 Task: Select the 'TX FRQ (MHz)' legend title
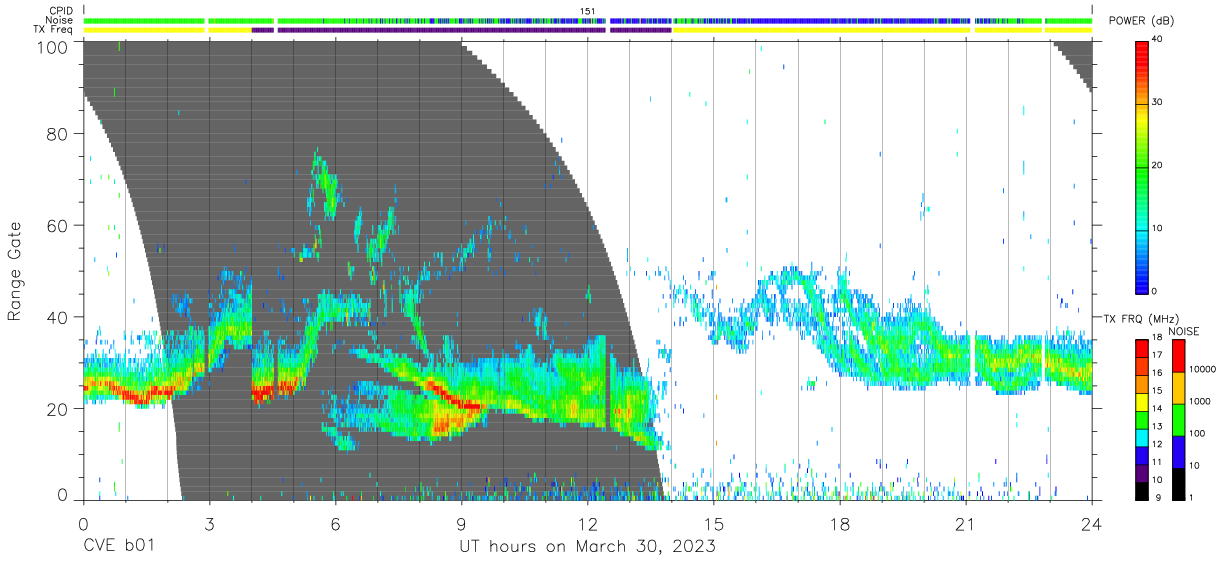(x=1141, y=318)
